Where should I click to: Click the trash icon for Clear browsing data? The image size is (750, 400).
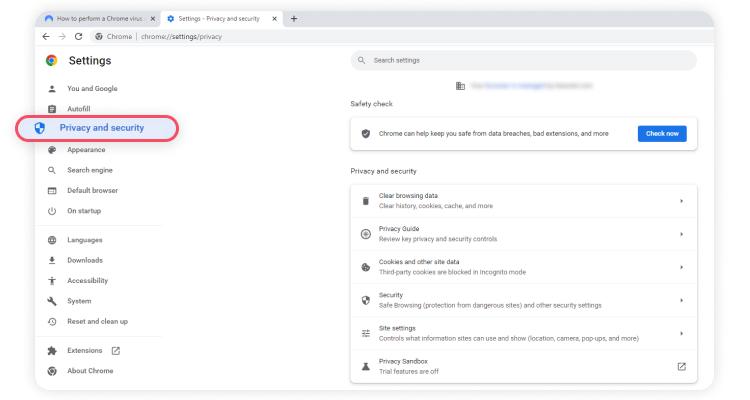366,201
